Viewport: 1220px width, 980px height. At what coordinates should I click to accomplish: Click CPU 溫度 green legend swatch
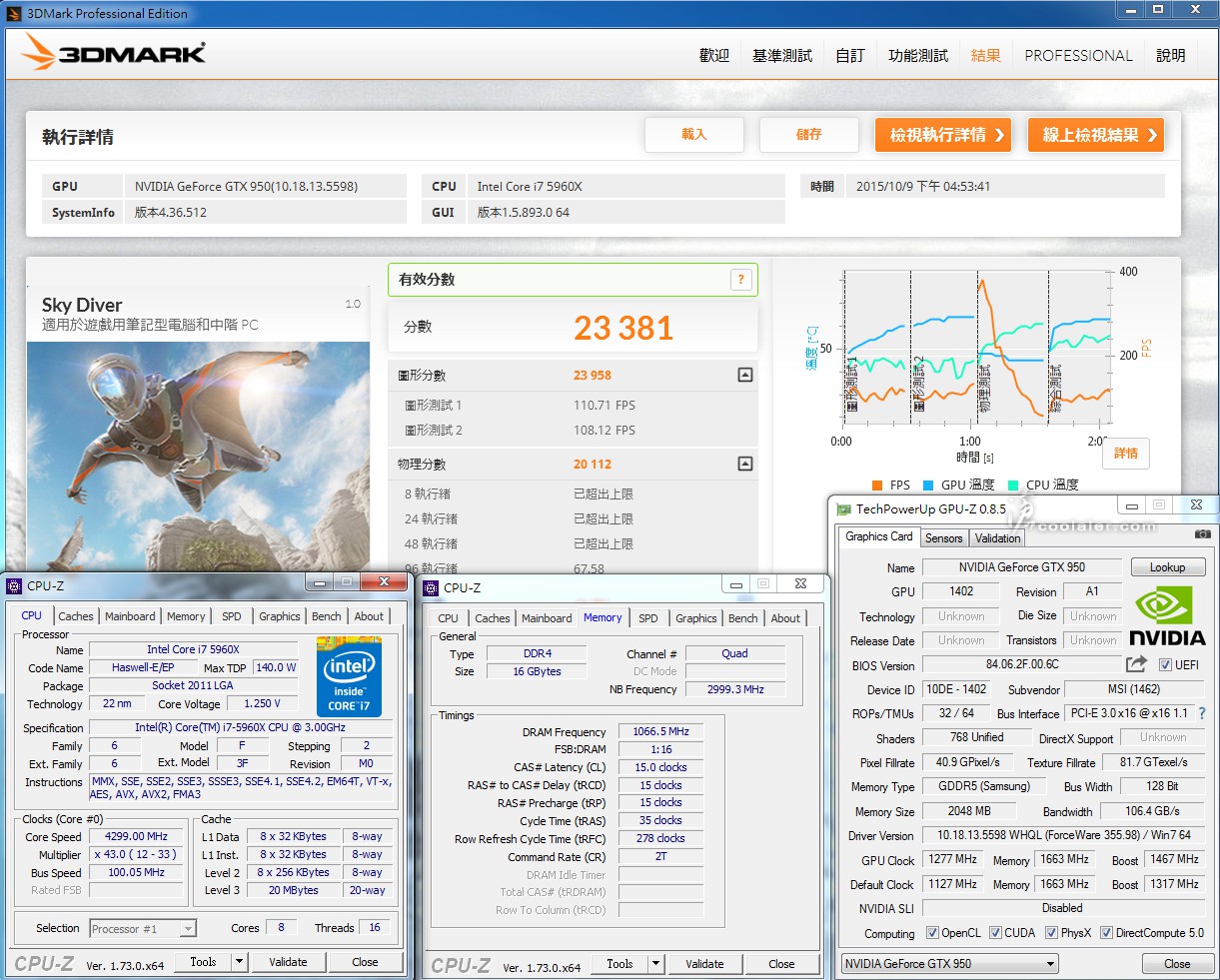tap(1014, 486)
